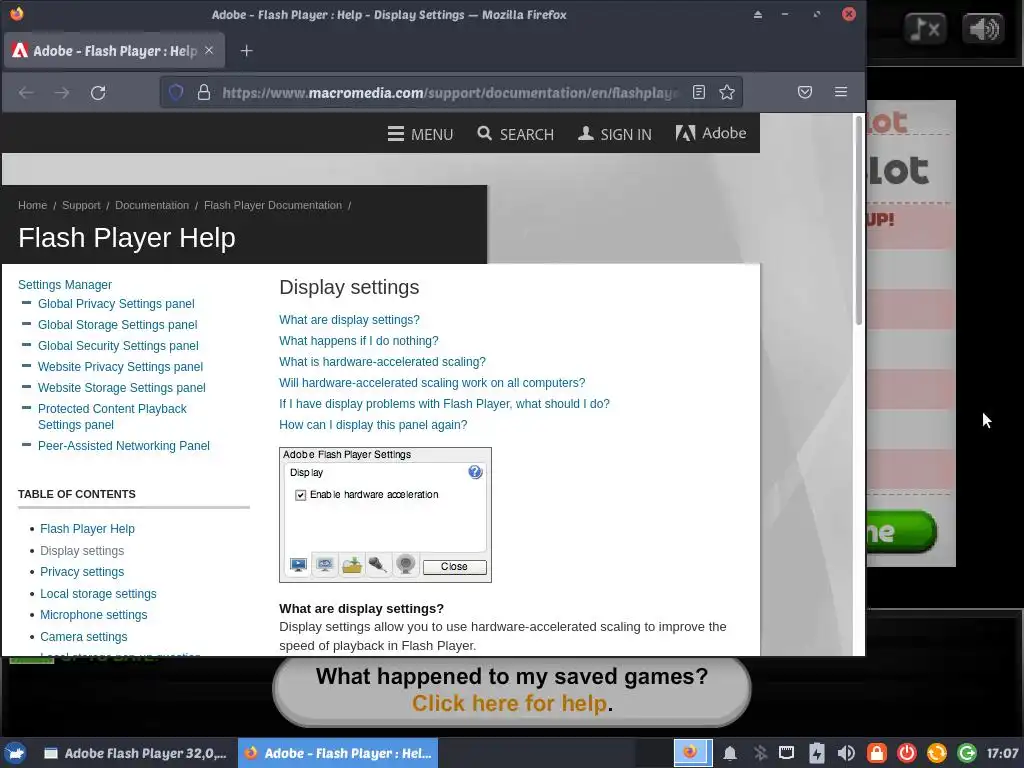Go forward with the Firefox forward arrow

coord(62,93)
